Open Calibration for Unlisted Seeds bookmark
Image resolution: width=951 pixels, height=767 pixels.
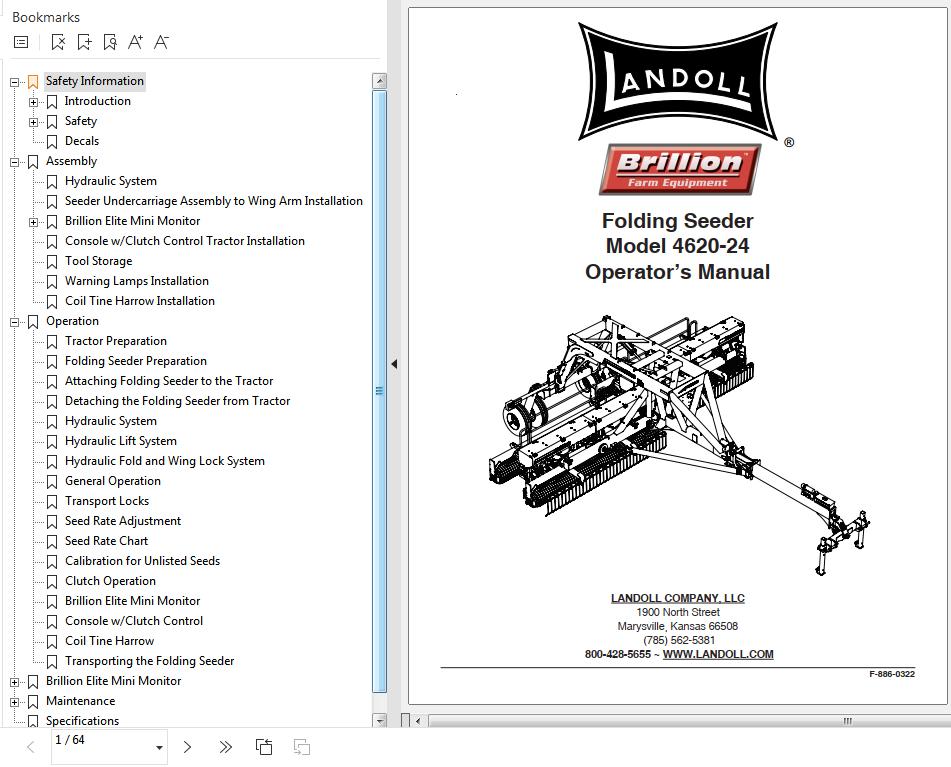[x=143, y=561]
